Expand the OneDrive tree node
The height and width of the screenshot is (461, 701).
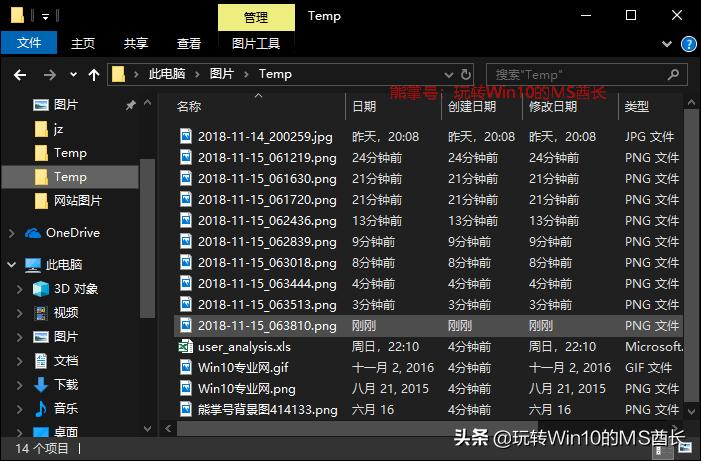[x=12, y=233]
